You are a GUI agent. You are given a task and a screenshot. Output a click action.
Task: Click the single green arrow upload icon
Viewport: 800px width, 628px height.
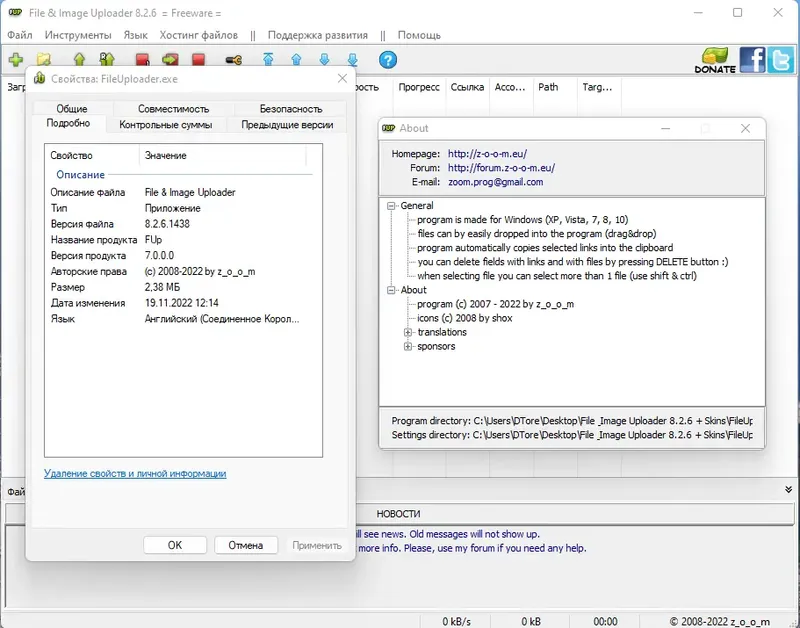79,60
